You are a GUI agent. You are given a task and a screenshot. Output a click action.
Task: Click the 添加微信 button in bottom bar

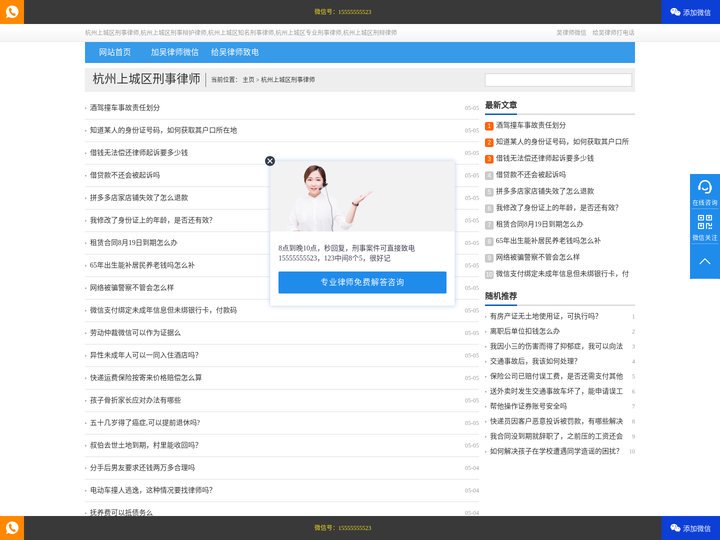coord(690,528)
